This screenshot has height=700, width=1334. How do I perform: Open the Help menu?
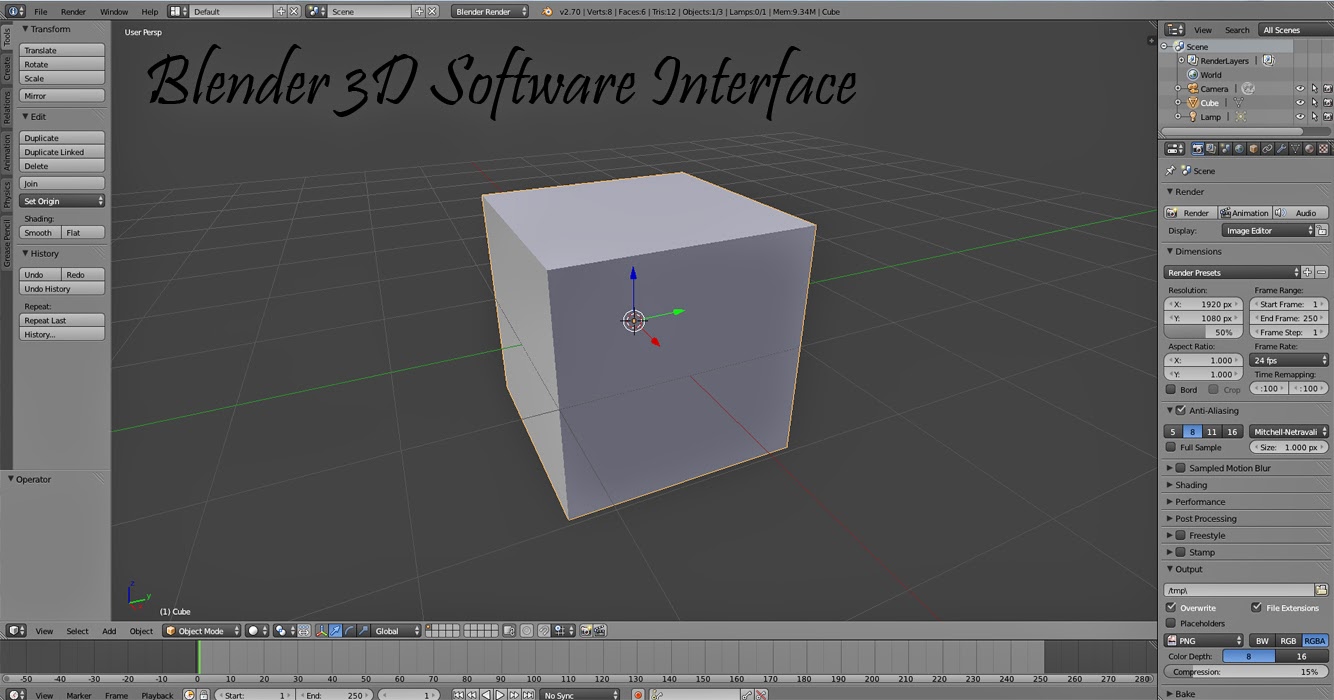pos(149,12)
